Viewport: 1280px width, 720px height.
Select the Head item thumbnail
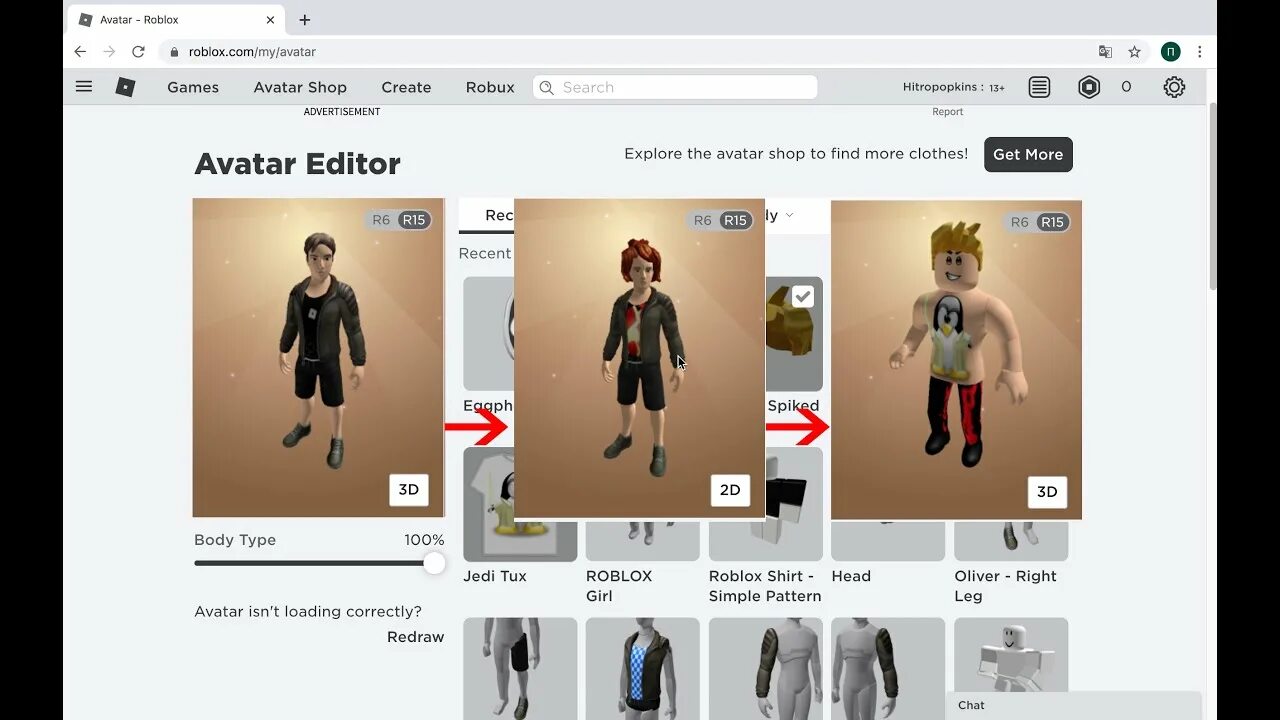coord(888,540)
